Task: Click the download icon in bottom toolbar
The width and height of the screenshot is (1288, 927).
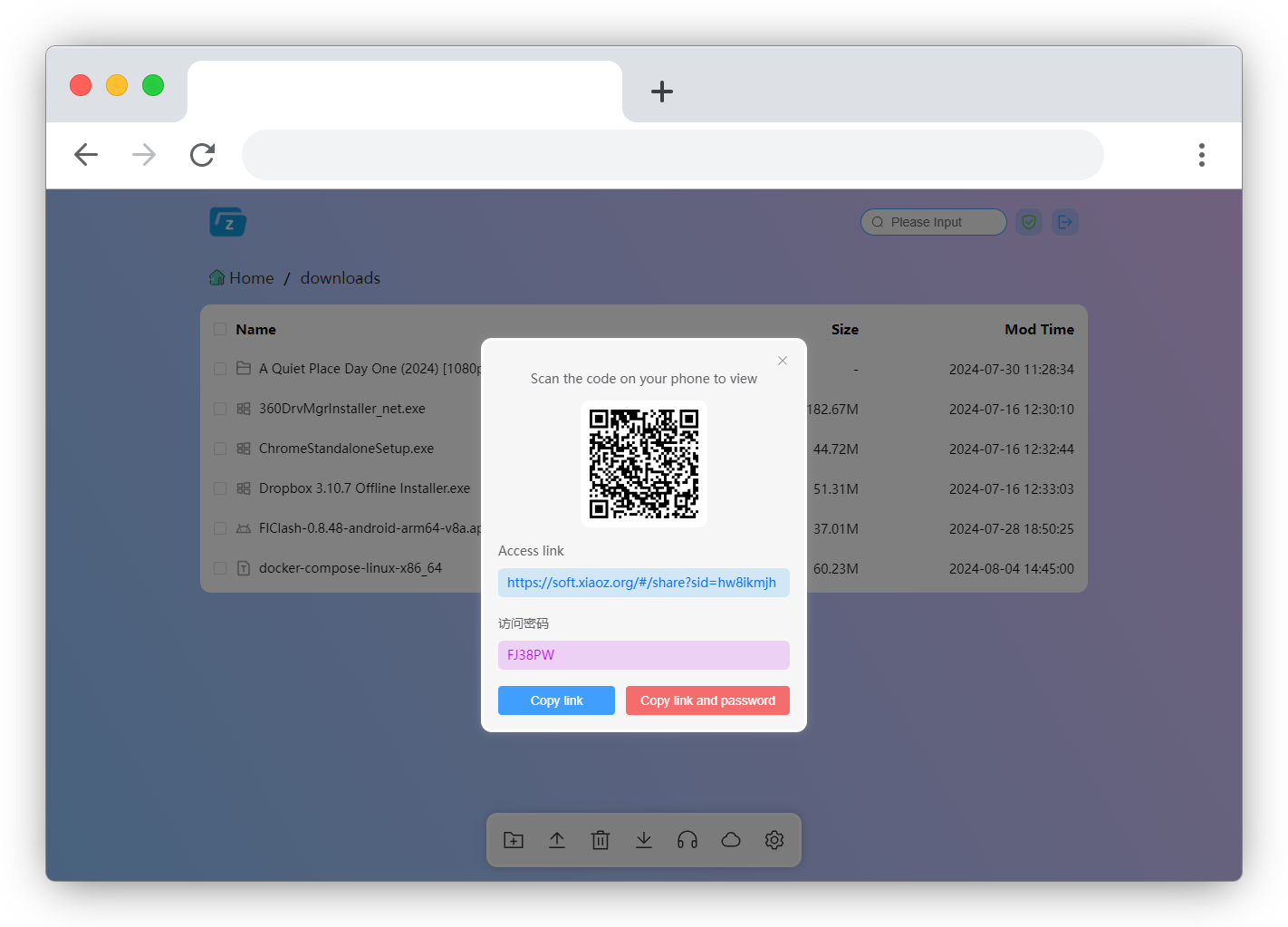Action: point(644,840)
